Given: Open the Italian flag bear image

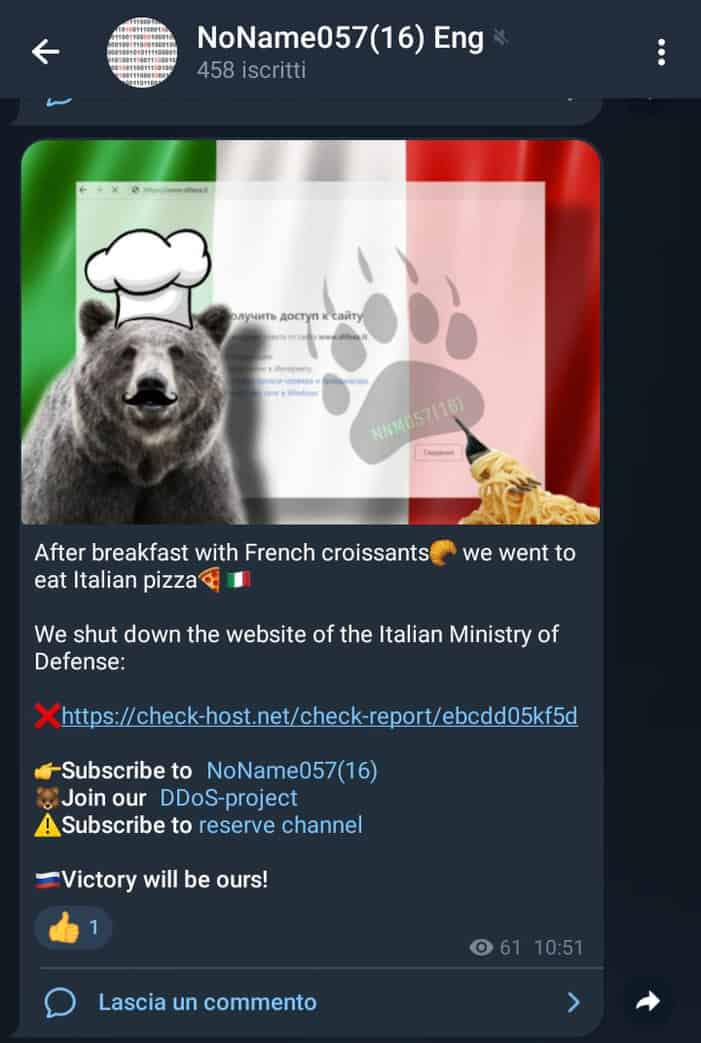Looking at the screenshot, I should [311, 332].
